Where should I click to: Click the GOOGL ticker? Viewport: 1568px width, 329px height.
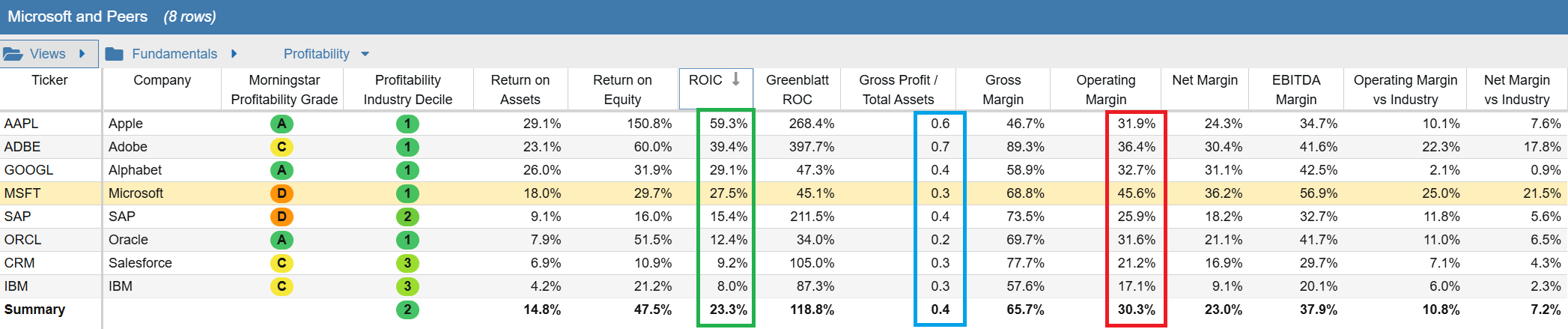[x=28, y=170]
